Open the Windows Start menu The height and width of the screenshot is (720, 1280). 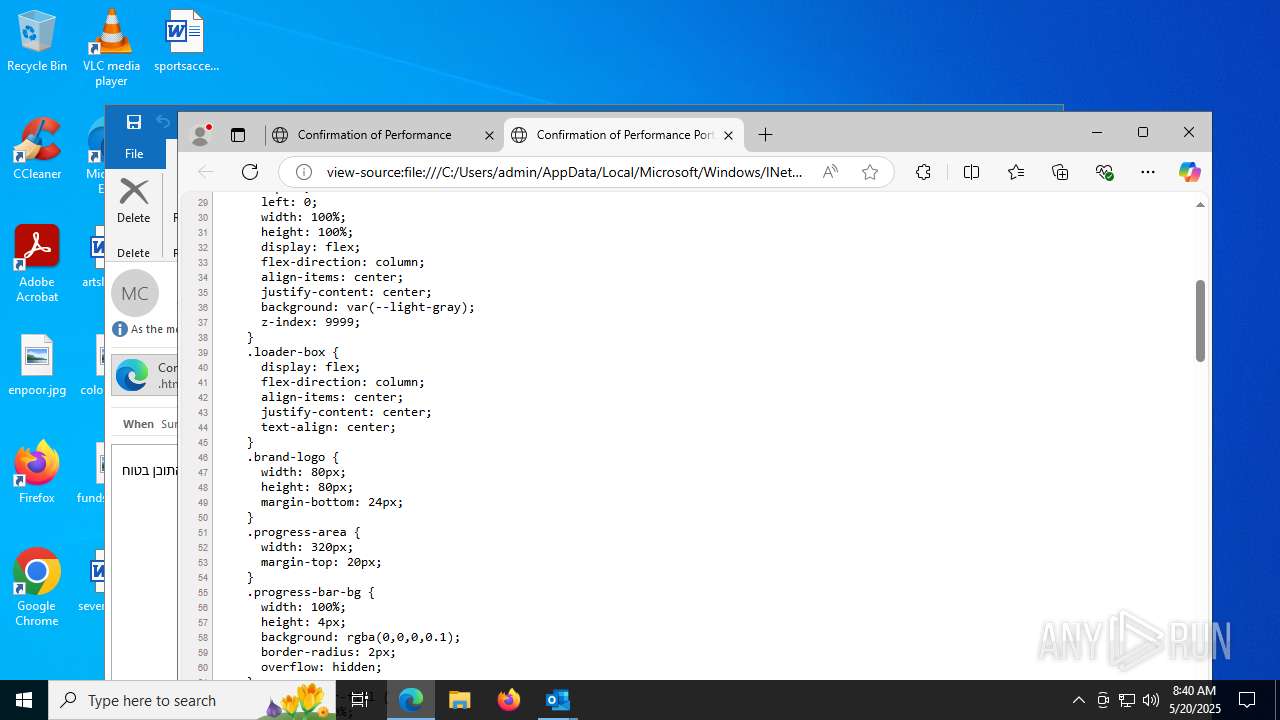pyautogui.click(x=24, y=700)
